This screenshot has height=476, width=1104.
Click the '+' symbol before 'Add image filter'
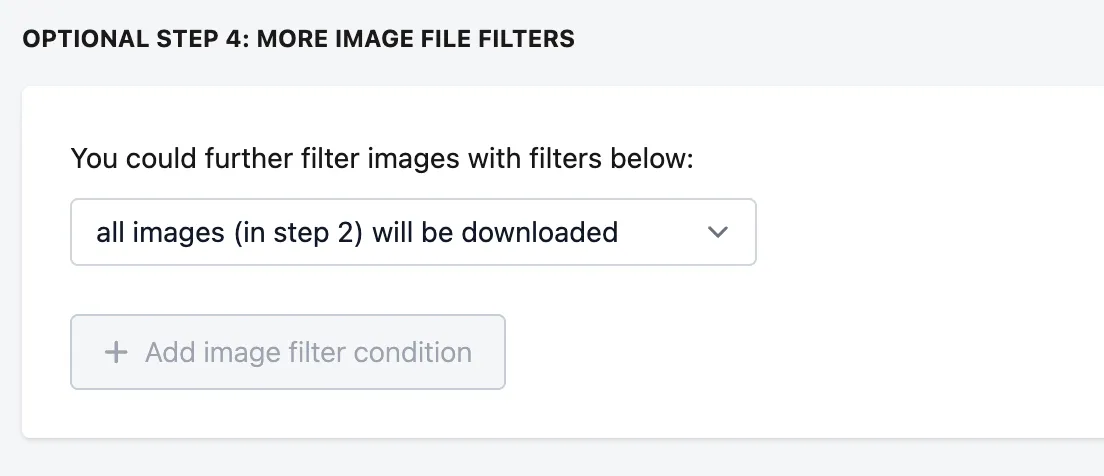pyautogui.click(x=115, y=352)
